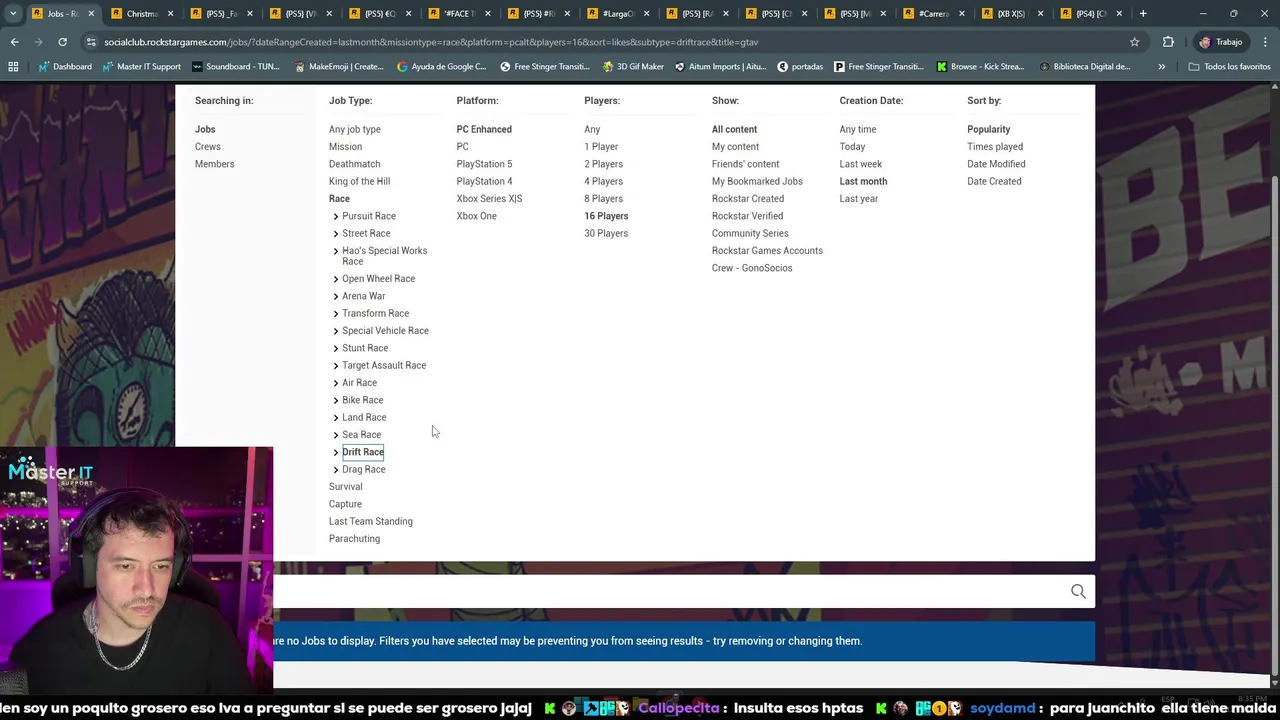Open the browser extensions puzzle icon

point(1168,42)
